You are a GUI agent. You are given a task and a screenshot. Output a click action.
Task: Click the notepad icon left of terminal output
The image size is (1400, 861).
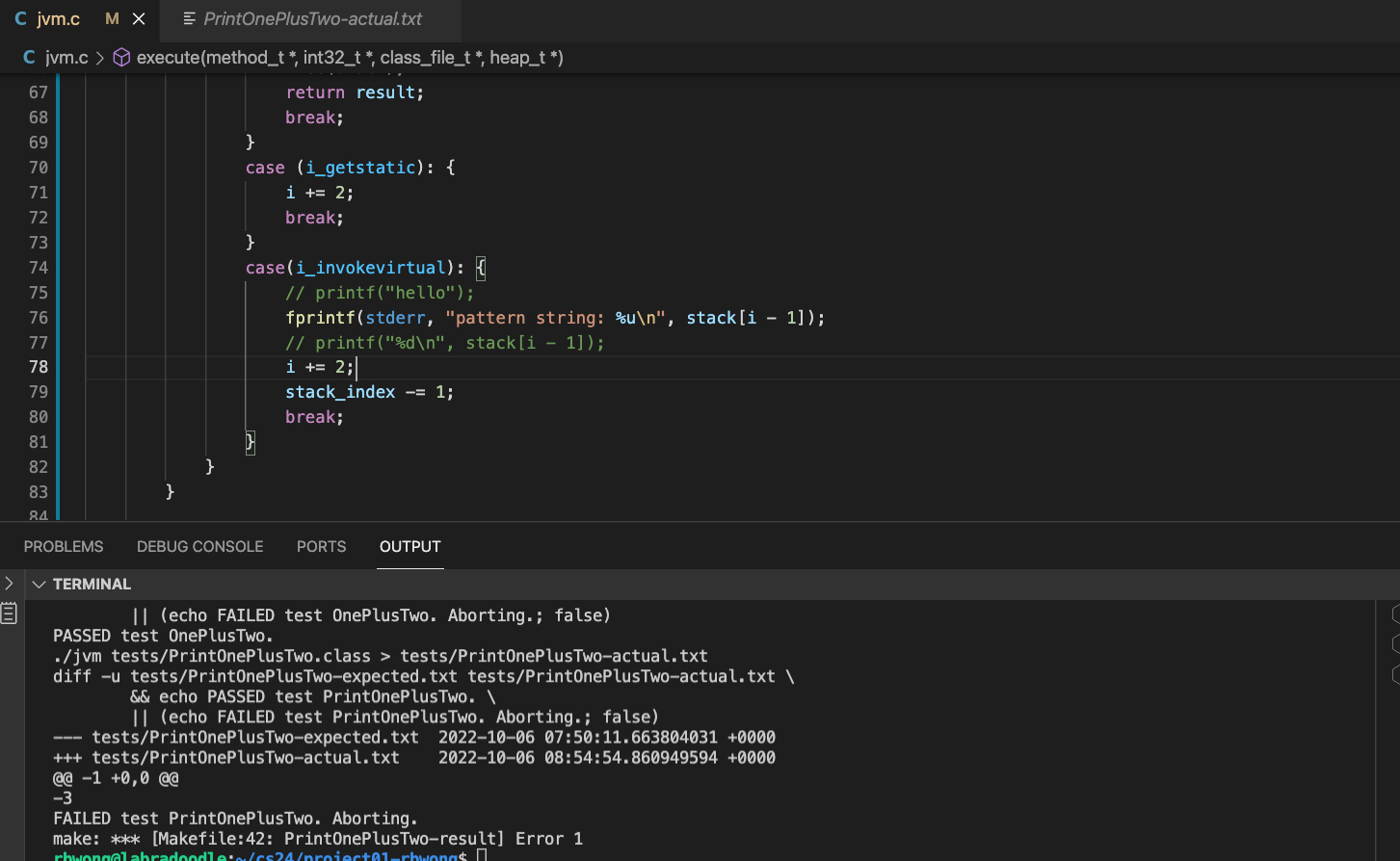pos(9,613)
